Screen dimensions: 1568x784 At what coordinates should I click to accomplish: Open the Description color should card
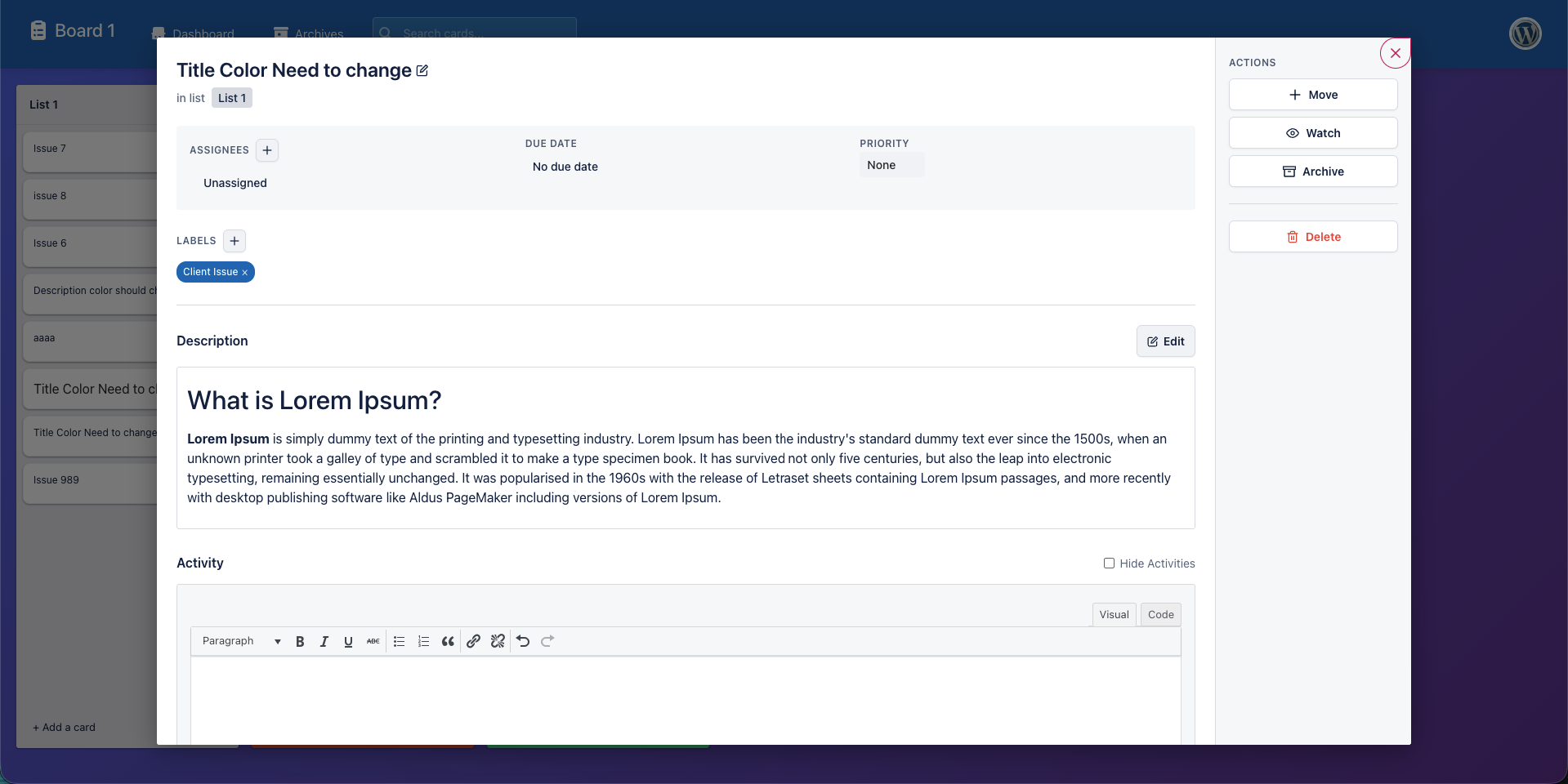[x=90, y=293]
